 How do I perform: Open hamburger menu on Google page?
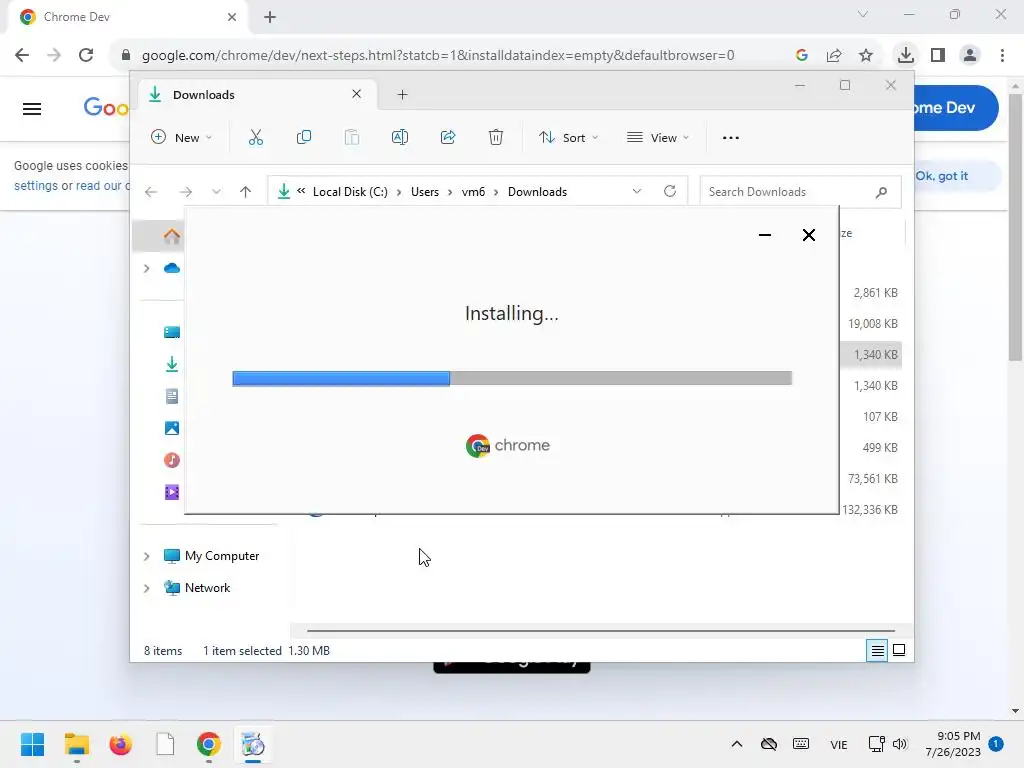click(x=32, y=108)
